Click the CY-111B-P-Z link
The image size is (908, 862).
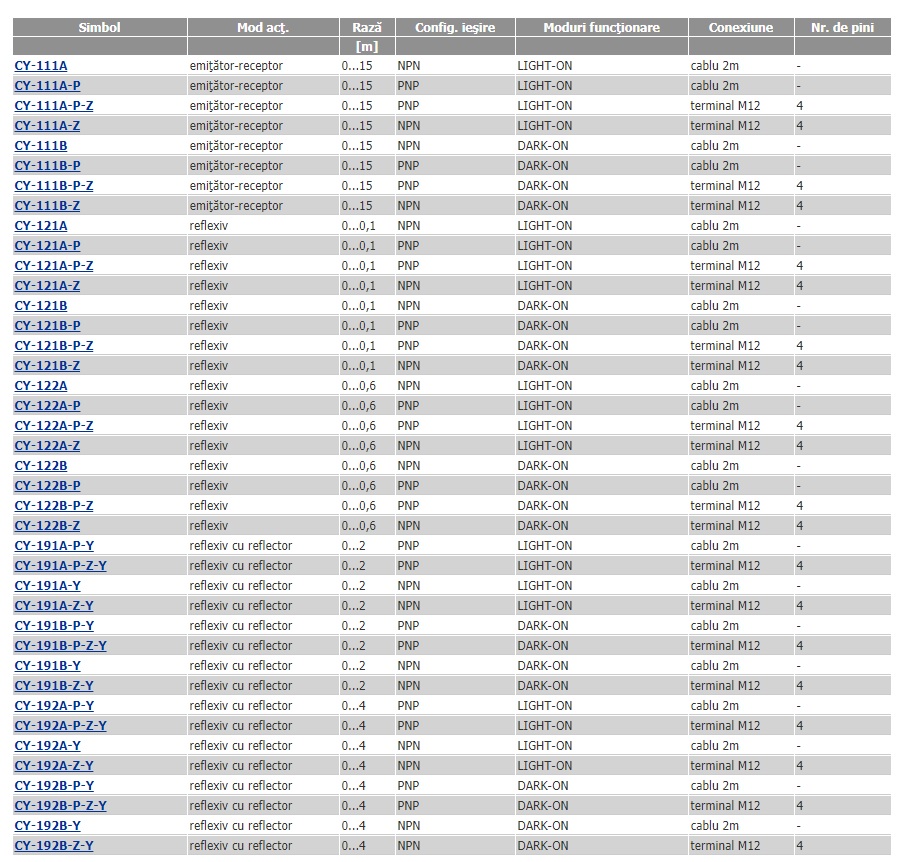coord(54,186)
